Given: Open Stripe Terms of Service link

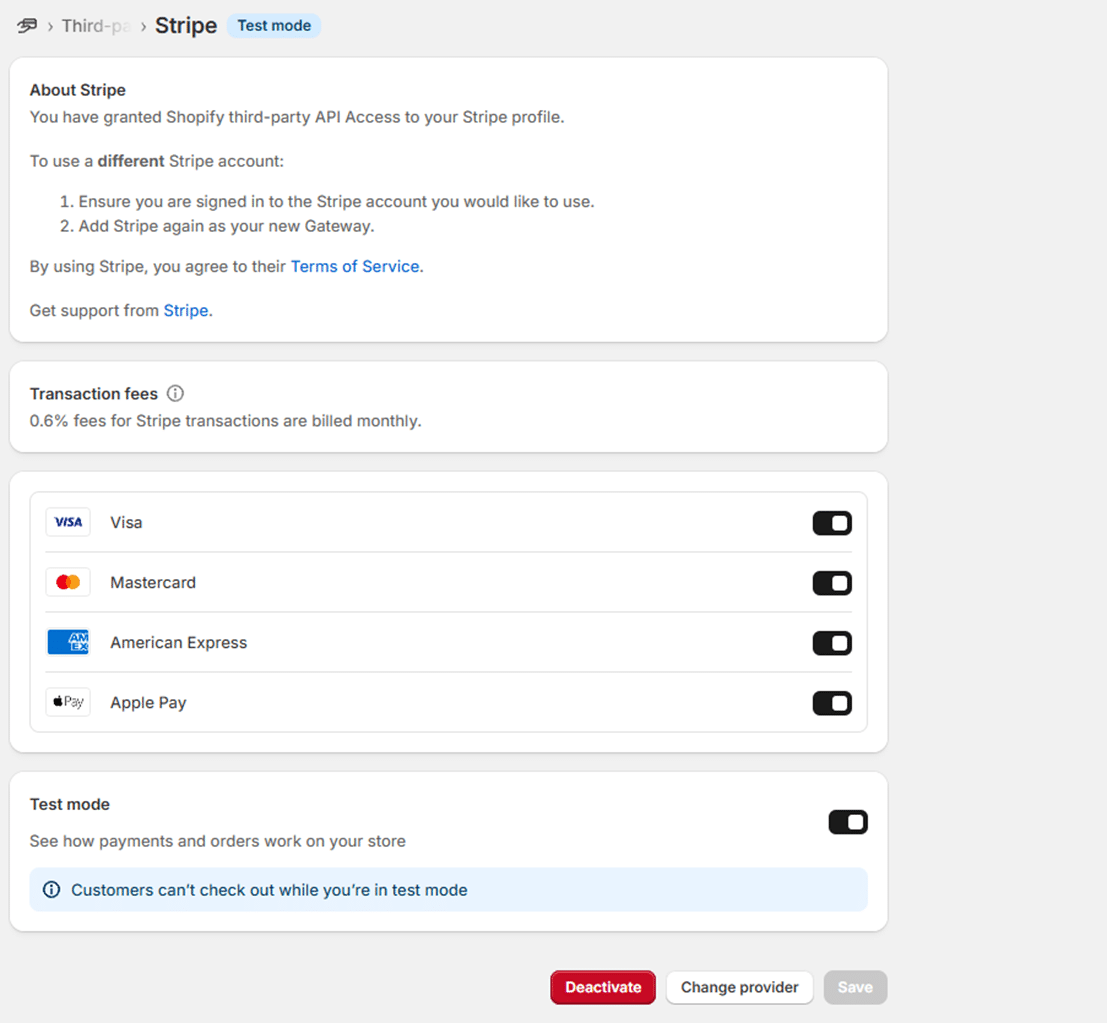Looking at the screenshot, I should (355, 266).
